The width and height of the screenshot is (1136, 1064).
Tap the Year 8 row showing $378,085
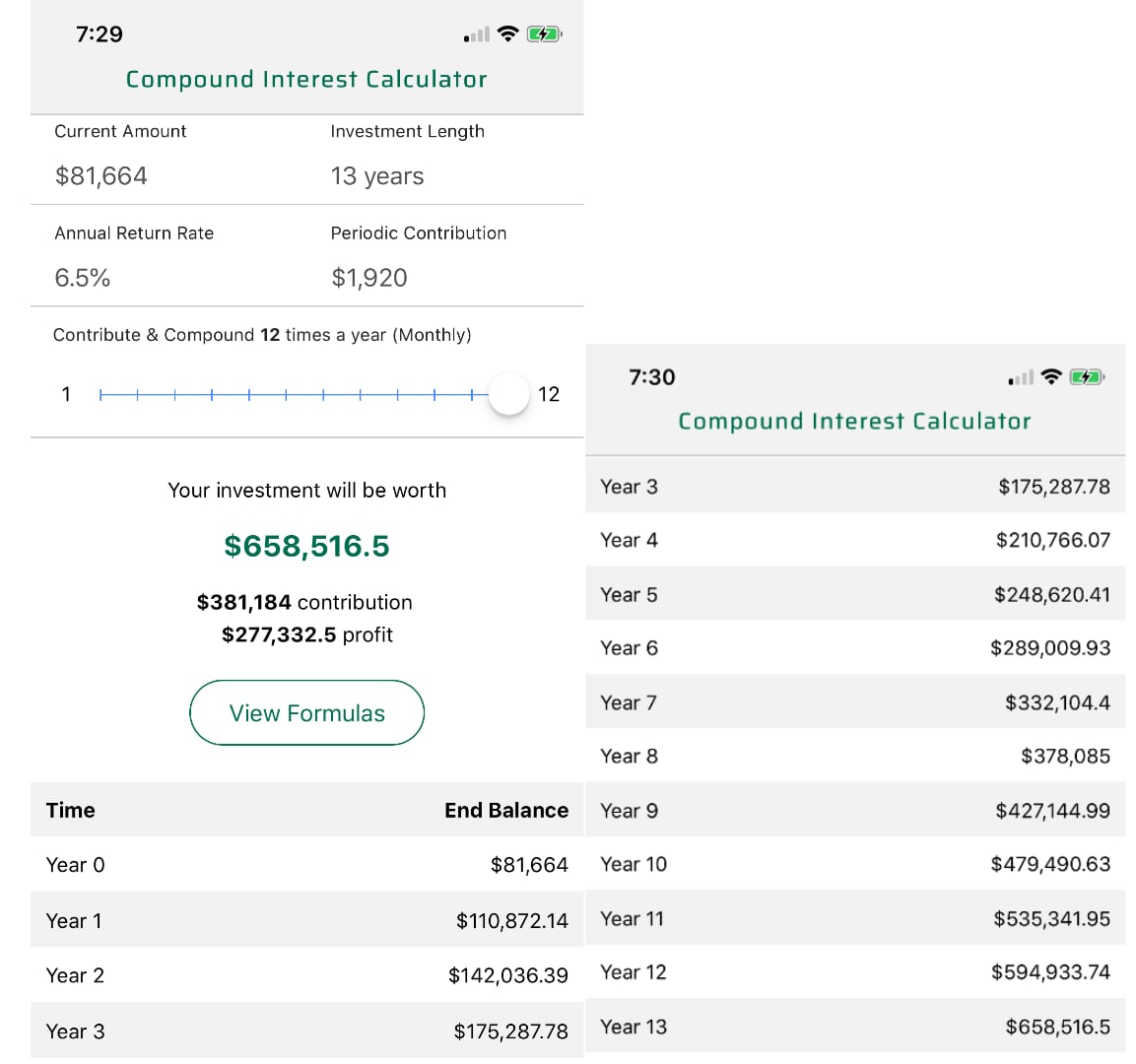(x=854, y=757)
